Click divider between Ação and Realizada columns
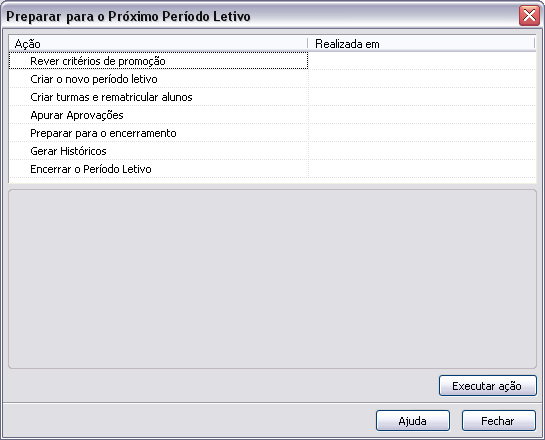 308,44
